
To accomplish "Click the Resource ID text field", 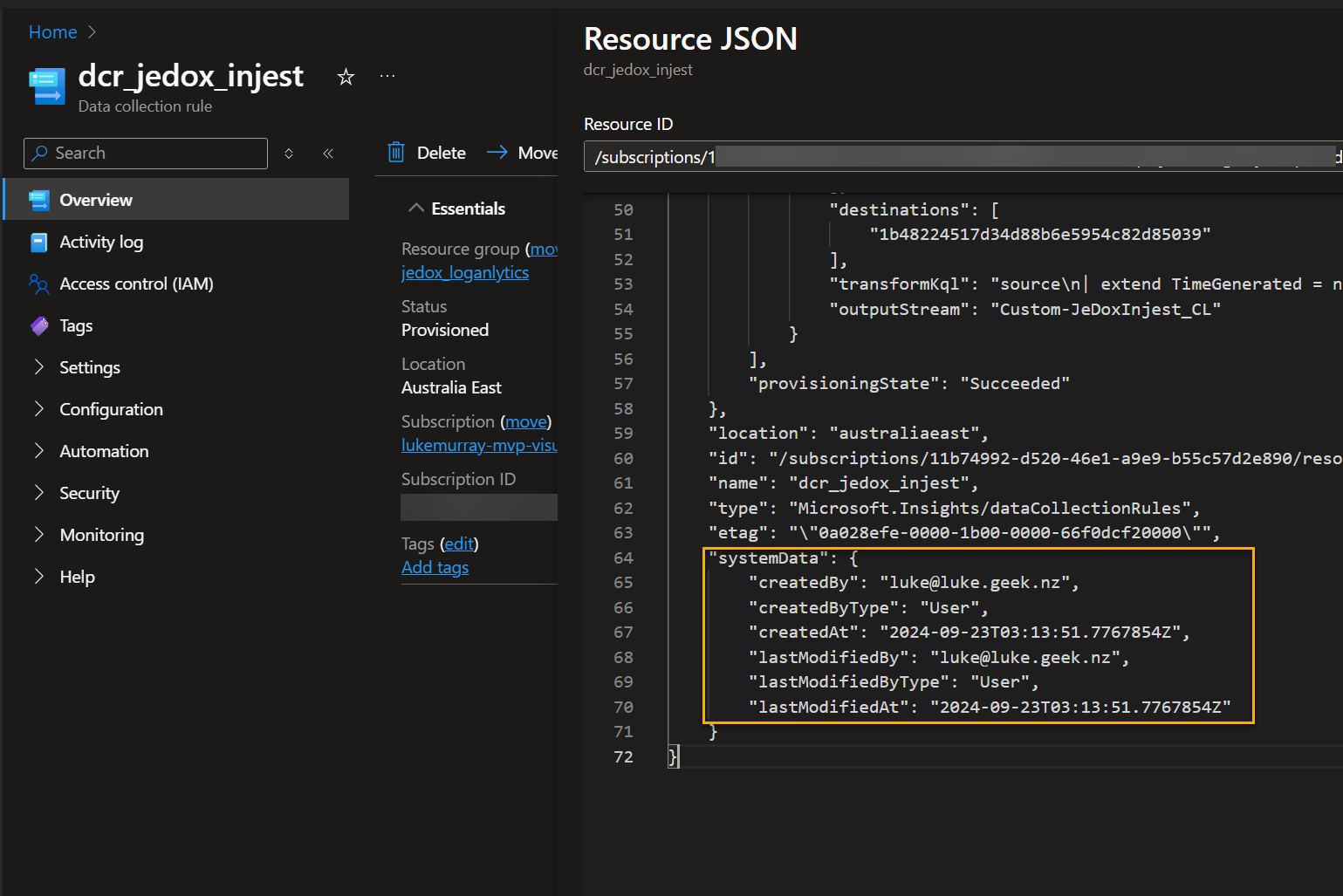I will 963,157.
